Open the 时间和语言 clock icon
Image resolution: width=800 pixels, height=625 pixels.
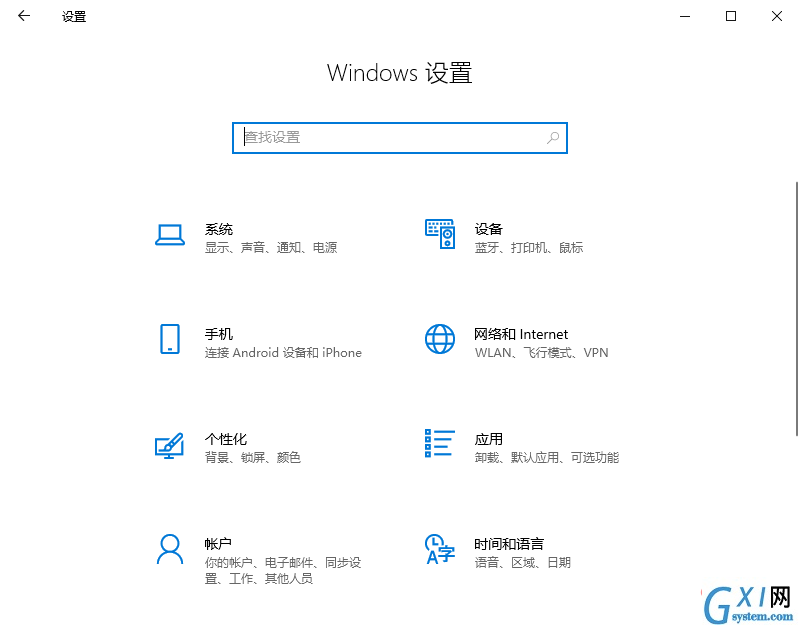[x=440, y=549]
